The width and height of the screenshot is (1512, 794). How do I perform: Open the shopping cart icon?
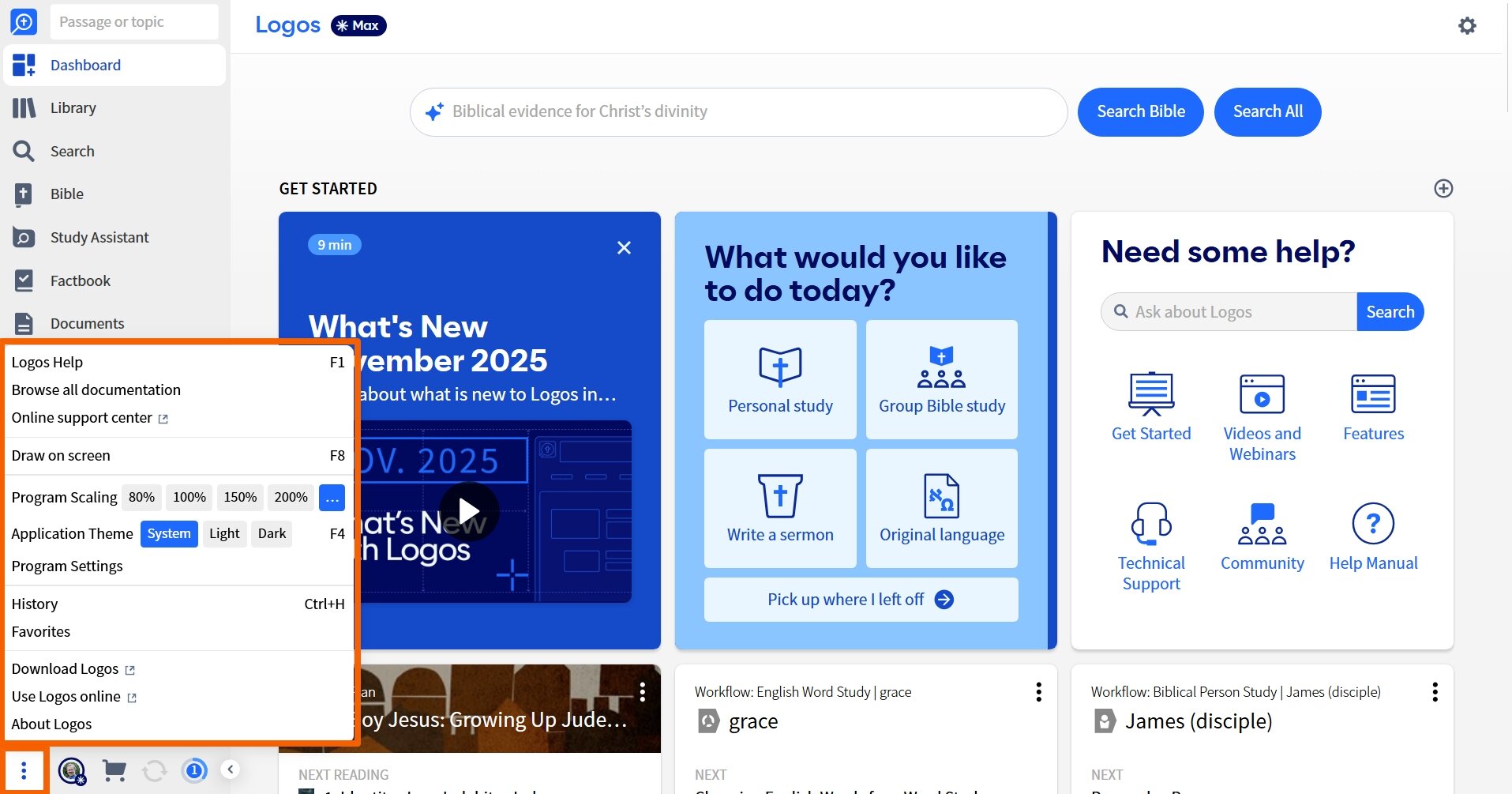click(x=114, y=770)
